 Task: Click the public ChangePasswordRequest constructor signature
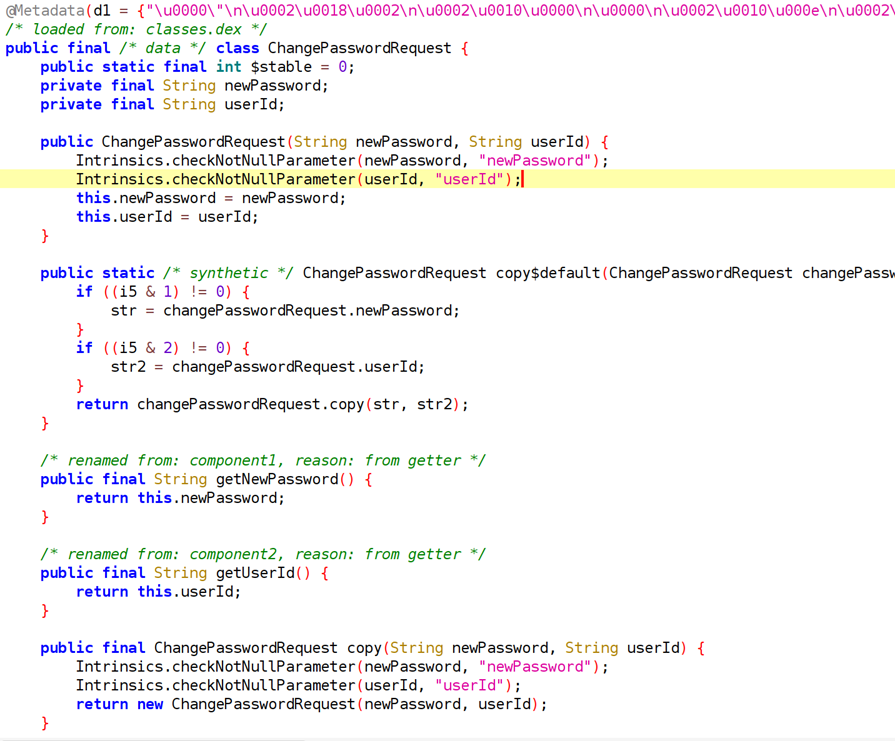point(325,142)
